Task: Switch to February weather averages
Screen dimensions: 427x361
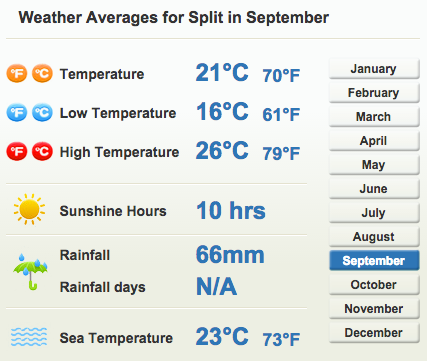Action: point(374,93)
